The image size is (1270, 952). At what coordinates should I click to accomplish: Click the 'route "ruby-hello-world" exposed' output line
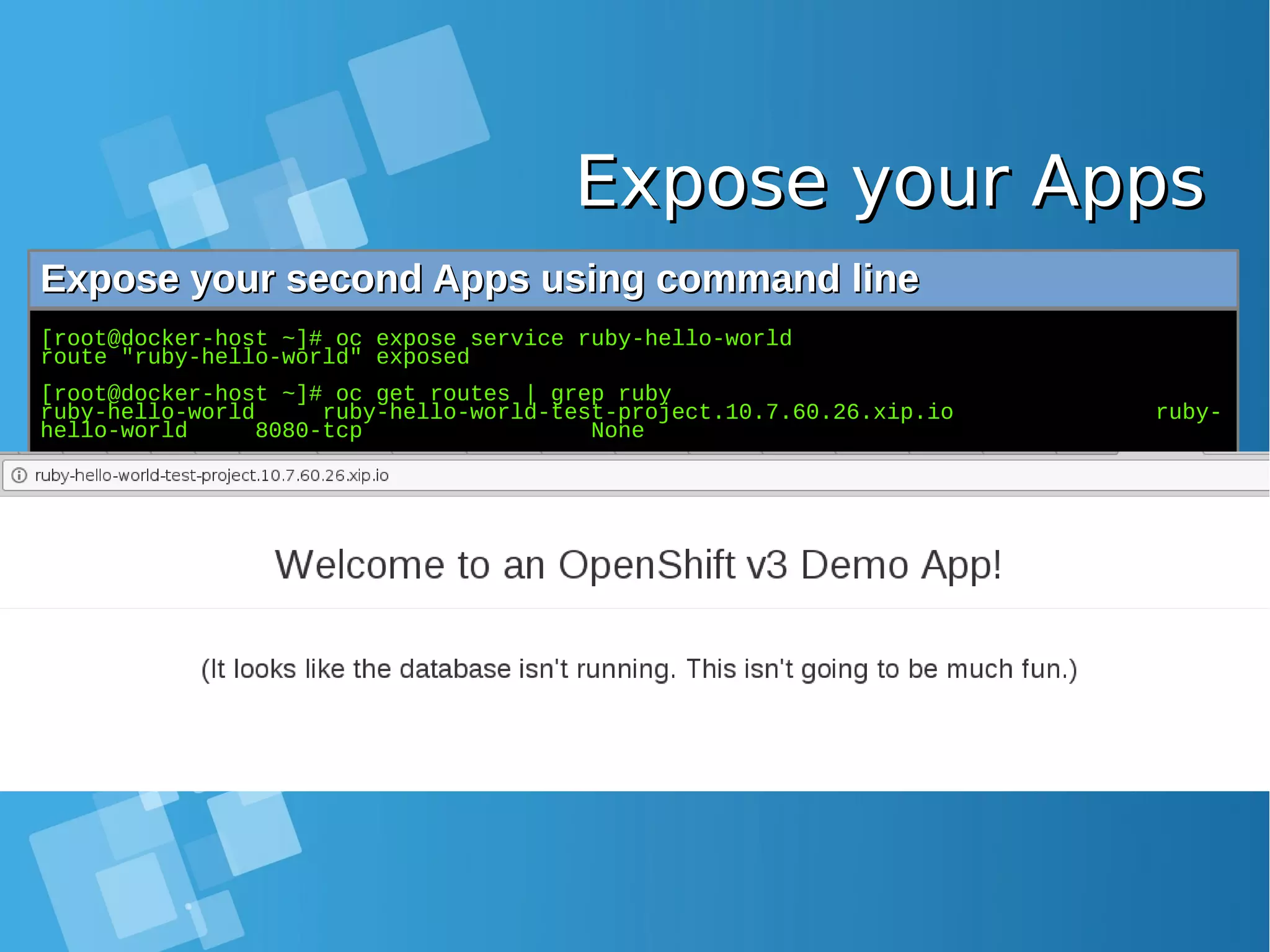click(255, 357)
